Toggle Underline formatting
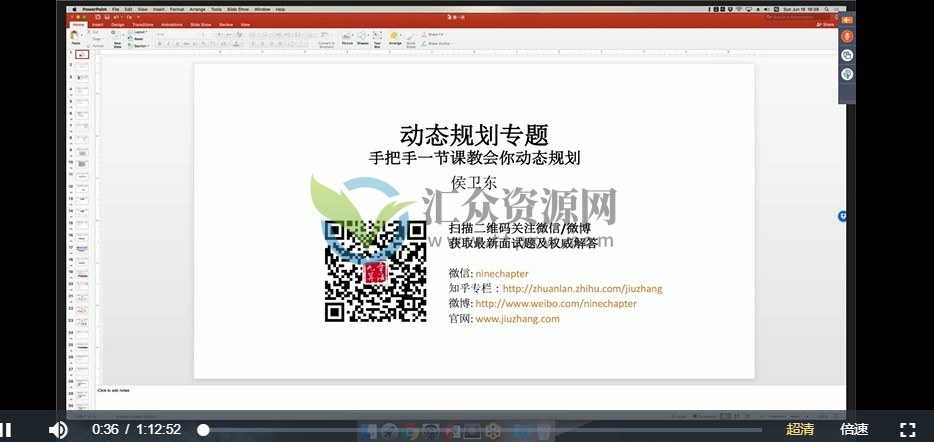934x442 pixels. tap(177, 44)
